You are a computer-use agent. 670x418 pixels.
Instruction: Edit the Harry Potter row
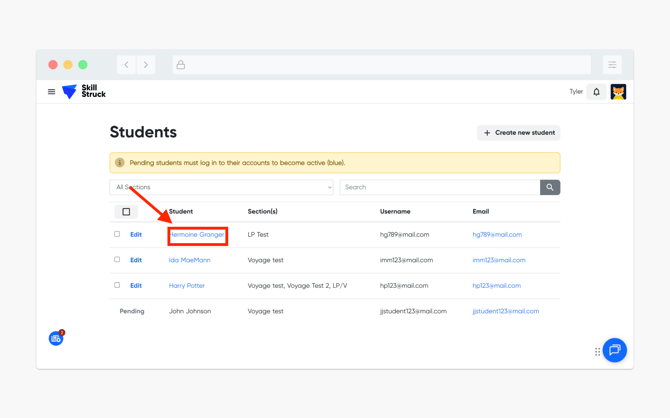[x=136, y=286]
